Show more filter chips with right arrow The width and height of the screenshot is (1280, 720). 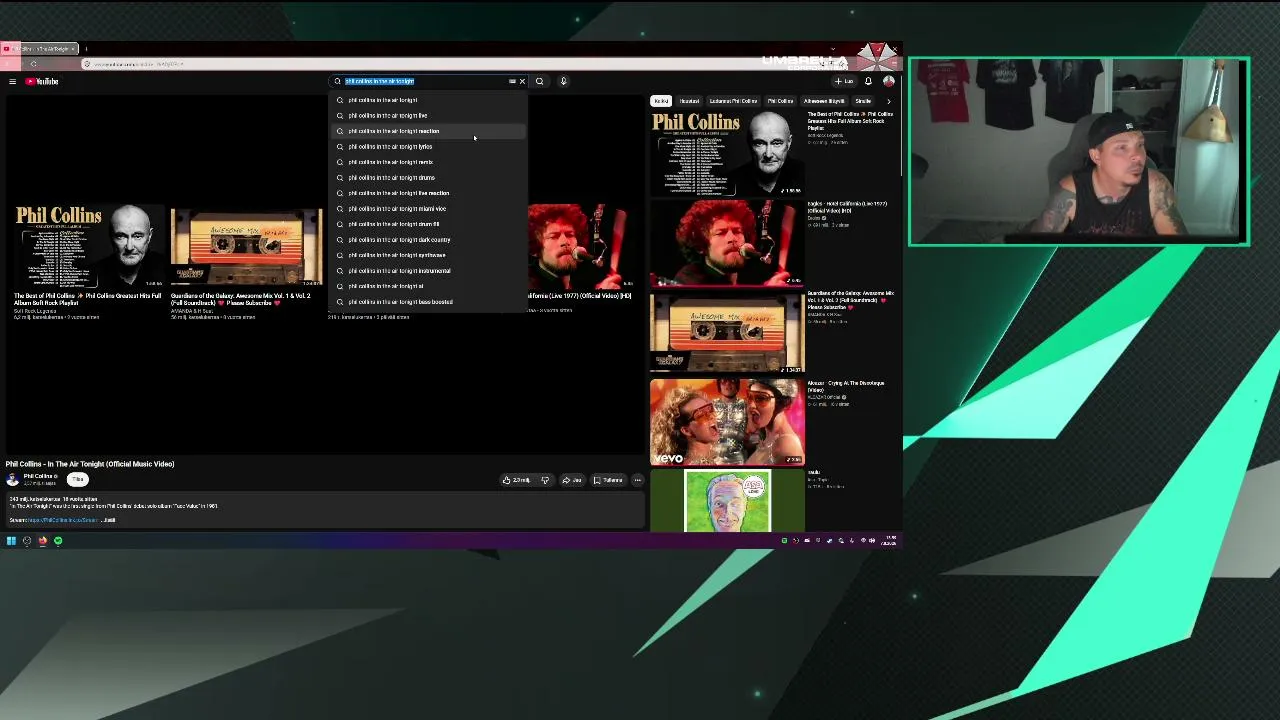(x=888, y=101)
